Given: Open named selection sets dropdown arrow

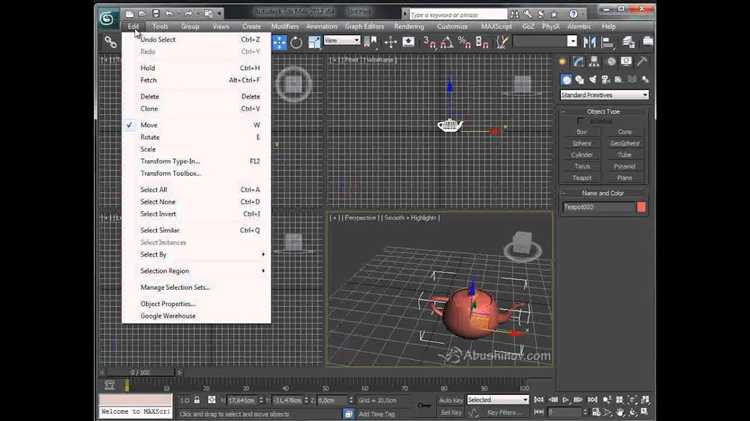Looking at the screenshot, I should point(573,42).
